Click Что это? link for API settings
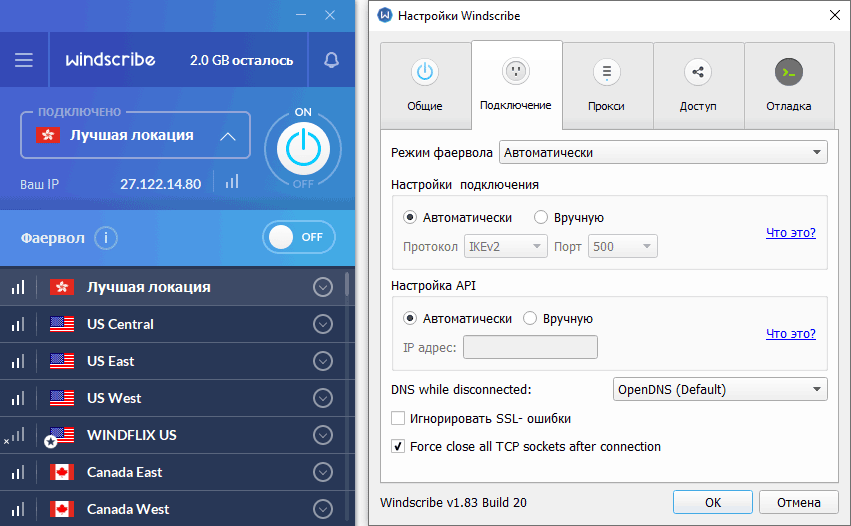851x526 pixels. tap(791, 334)
